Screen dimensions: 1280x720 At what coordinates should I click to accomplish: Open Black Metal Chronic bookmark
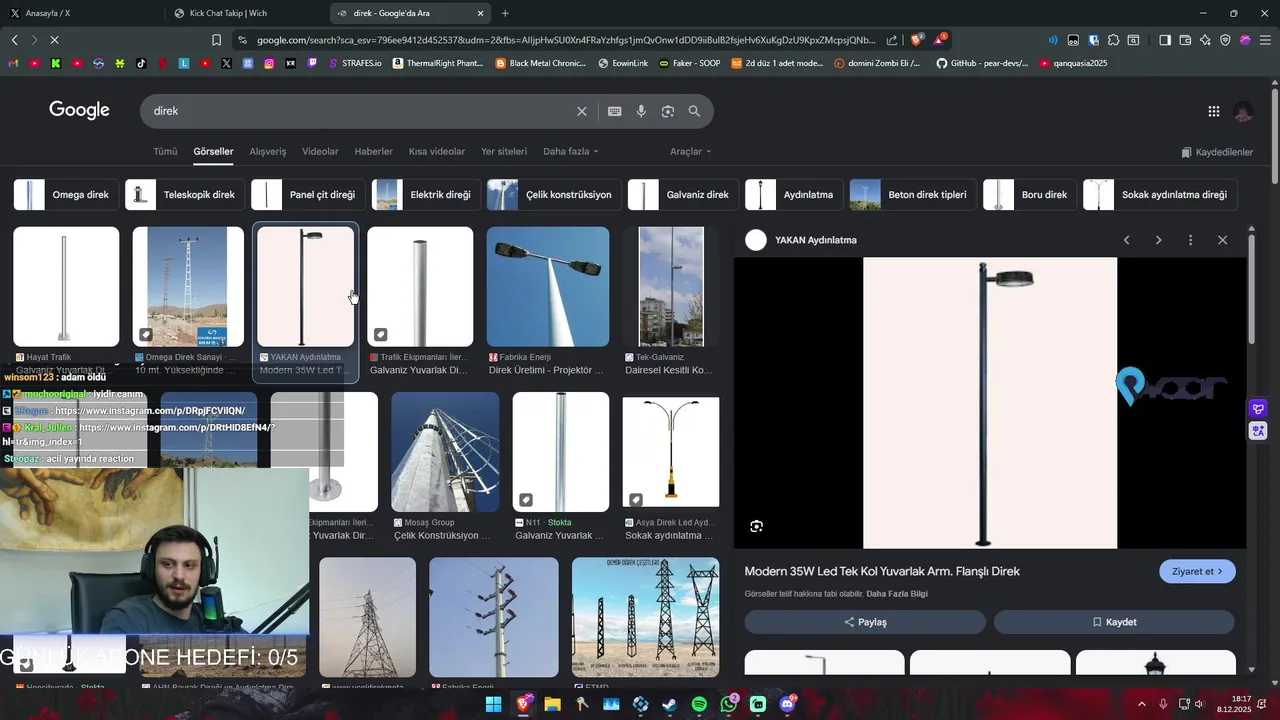coord(541,63)
